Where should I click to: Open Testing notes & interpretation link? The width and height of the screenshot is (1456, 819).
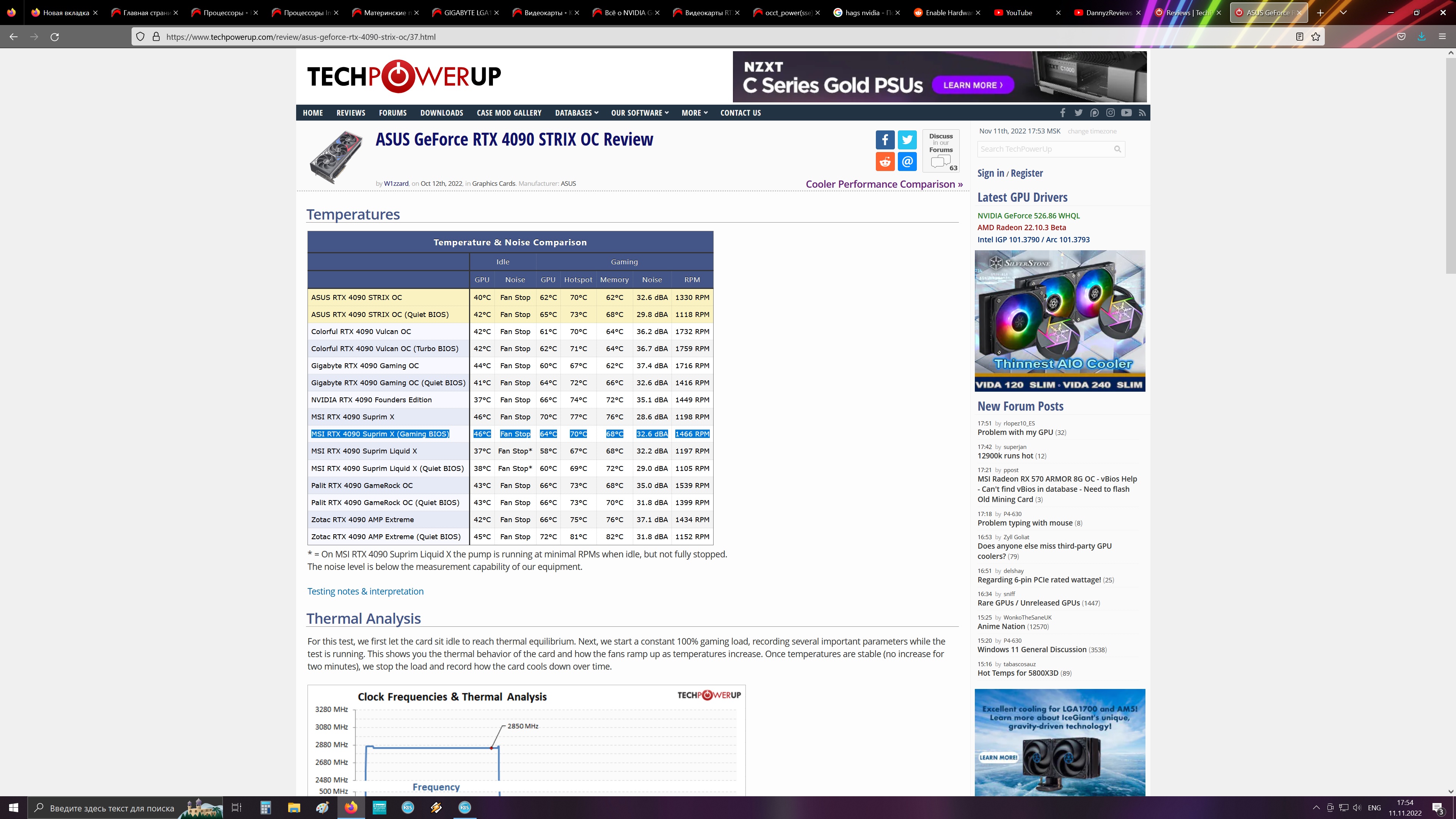(365, 591)
